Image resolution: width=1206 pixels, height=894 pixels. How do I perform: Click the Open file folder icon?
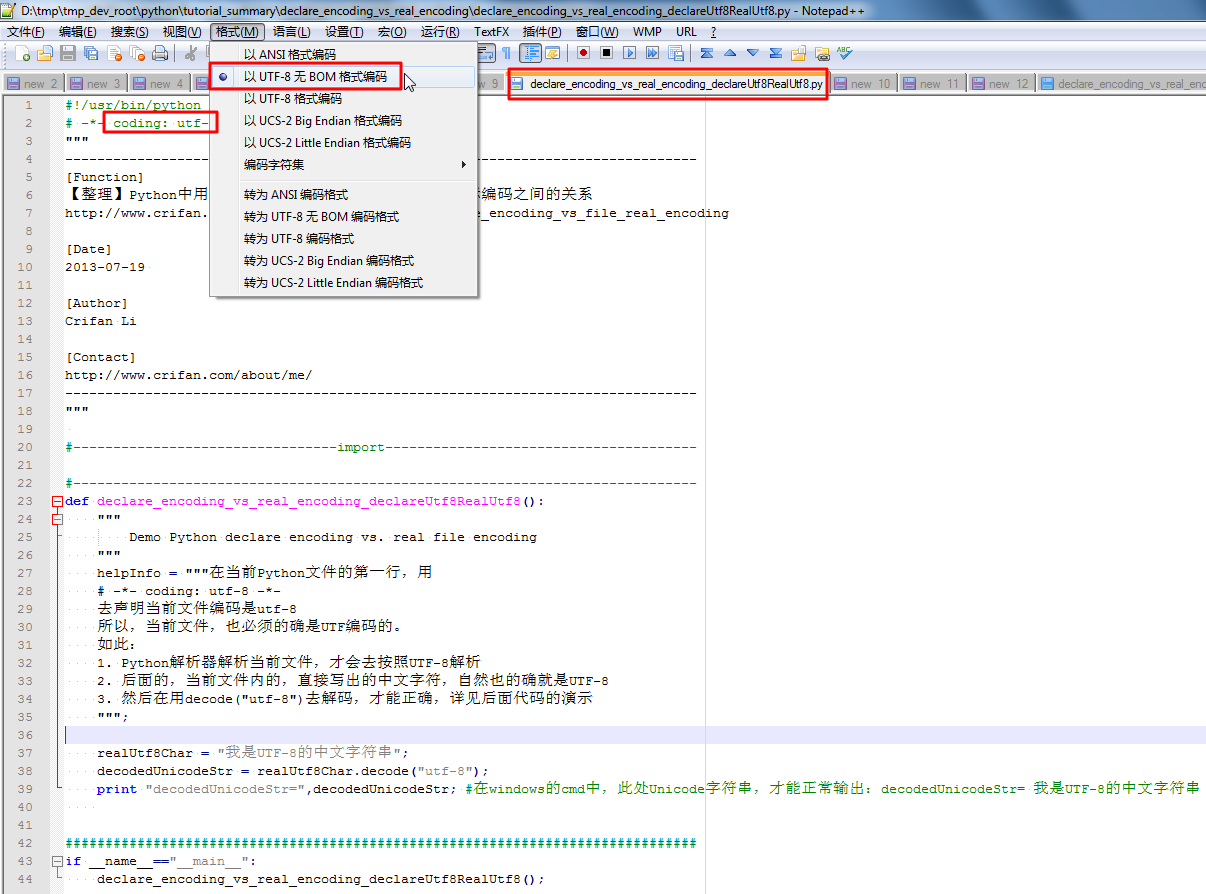pyautogui.click(x=45, y=53)
